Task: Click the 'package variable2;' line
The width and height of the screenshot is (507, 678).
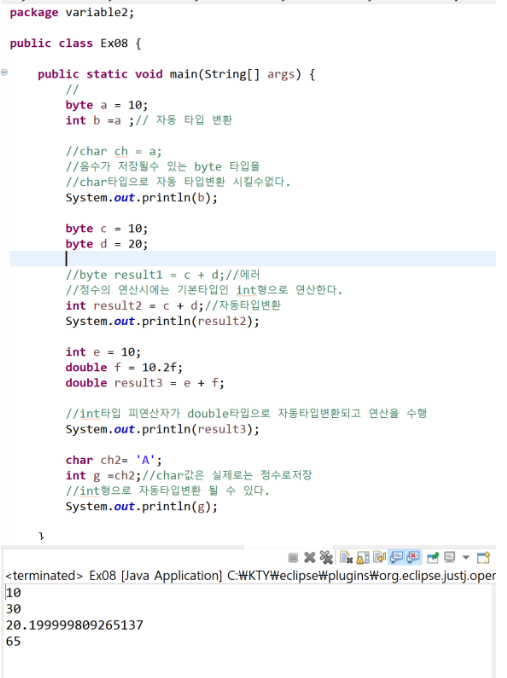Action: pos(72,13)
